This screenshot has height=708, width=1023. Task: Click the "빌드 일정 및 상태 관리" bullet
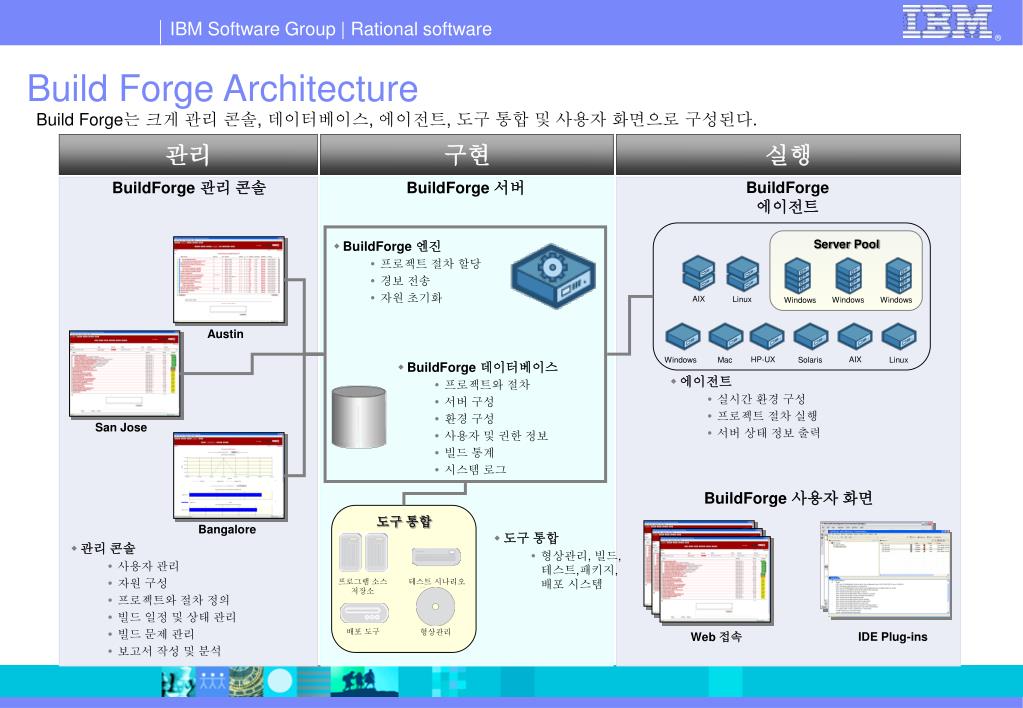(x=177, y=617)
